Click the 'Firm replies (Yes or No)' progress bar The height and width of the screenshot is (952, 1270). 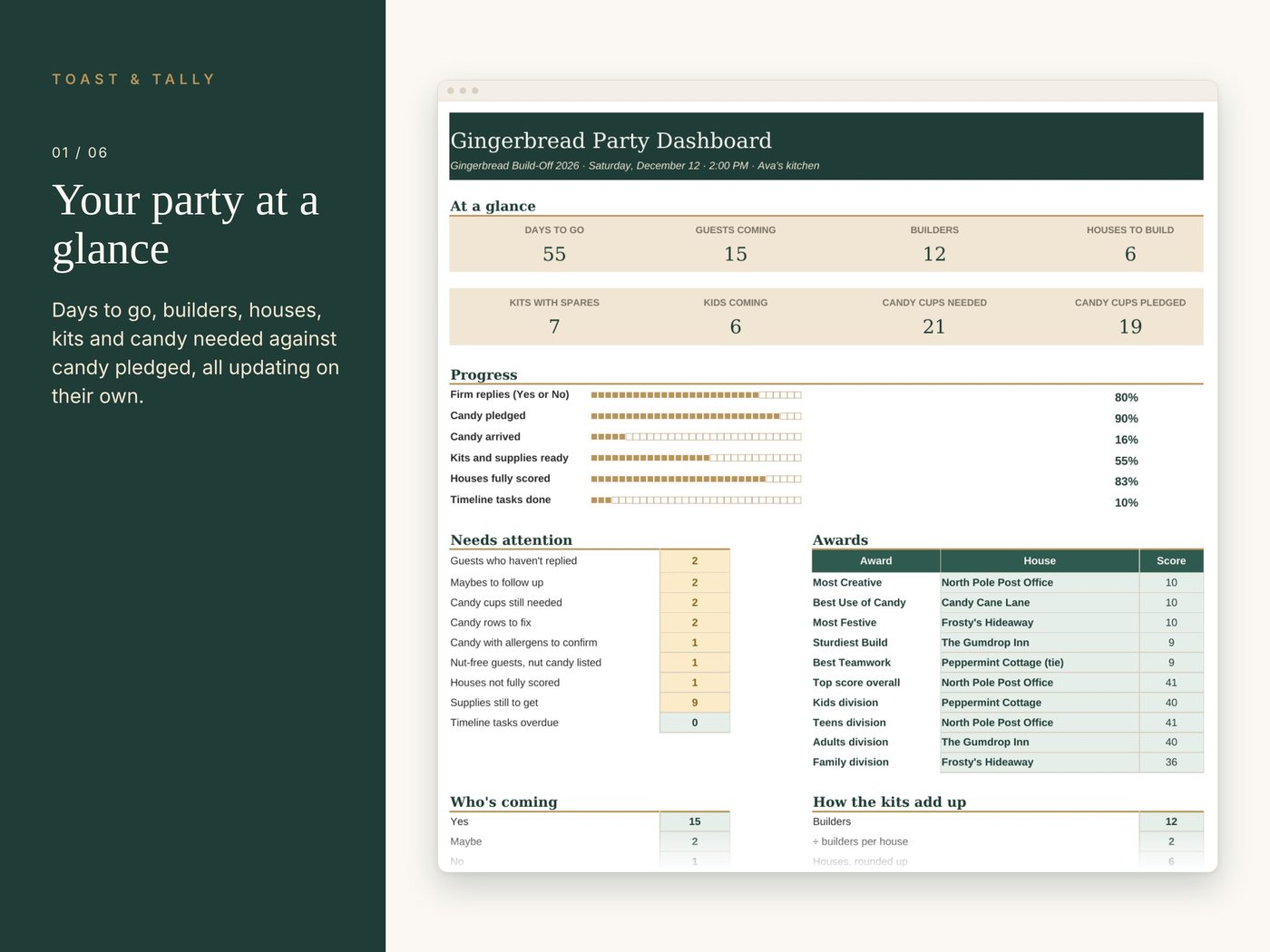pyautogui.click(x=697, y=395)
